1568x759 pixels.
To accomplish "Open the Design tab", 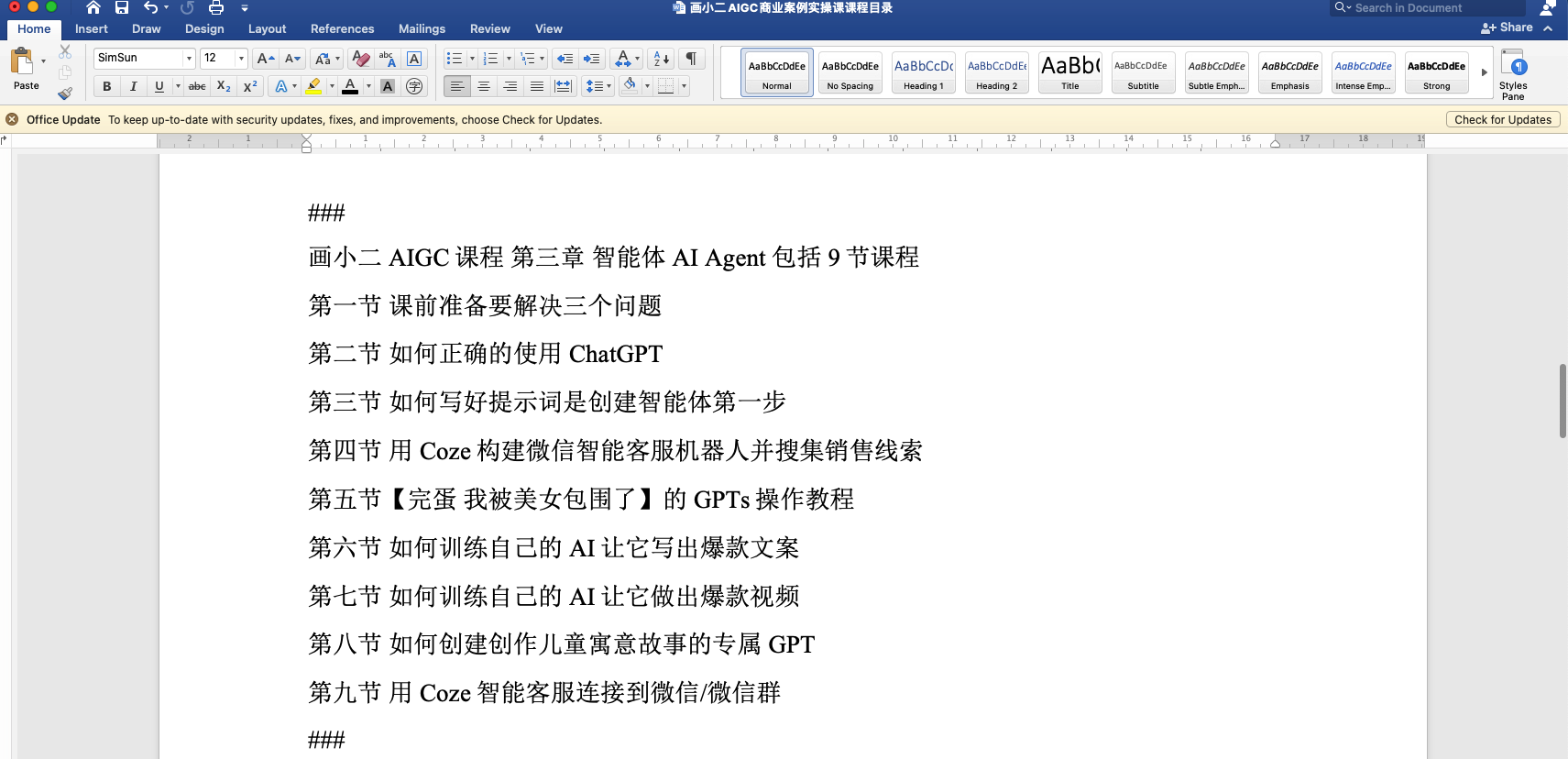I will click(x=204, y=29).
